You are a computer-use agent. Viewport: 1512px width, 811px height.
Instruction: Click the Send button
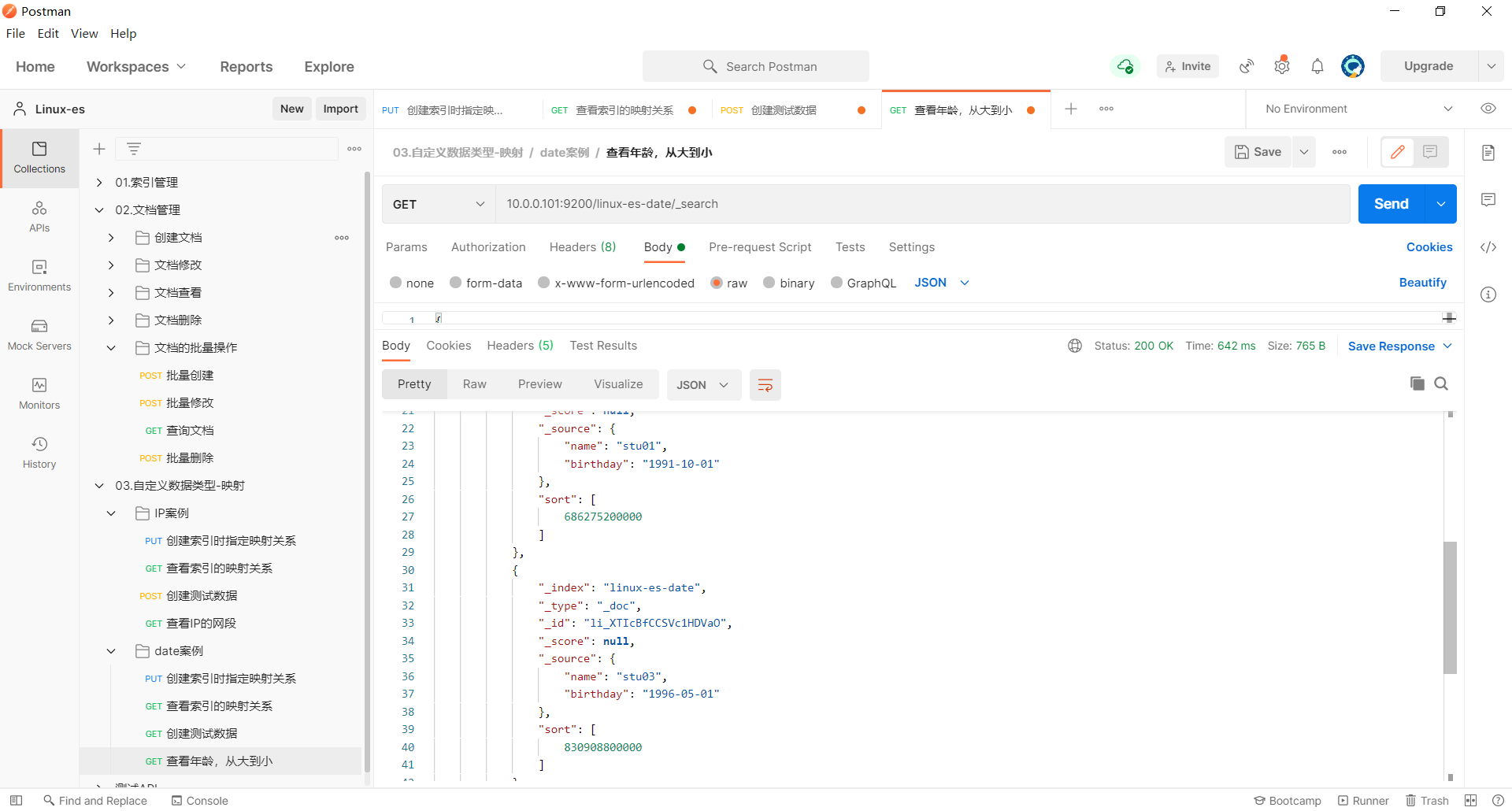[x=1392, y=204]
